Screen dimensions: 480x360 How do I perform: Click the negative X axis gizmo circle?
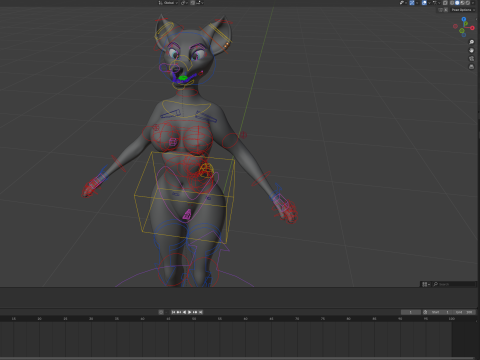(455, 26)
